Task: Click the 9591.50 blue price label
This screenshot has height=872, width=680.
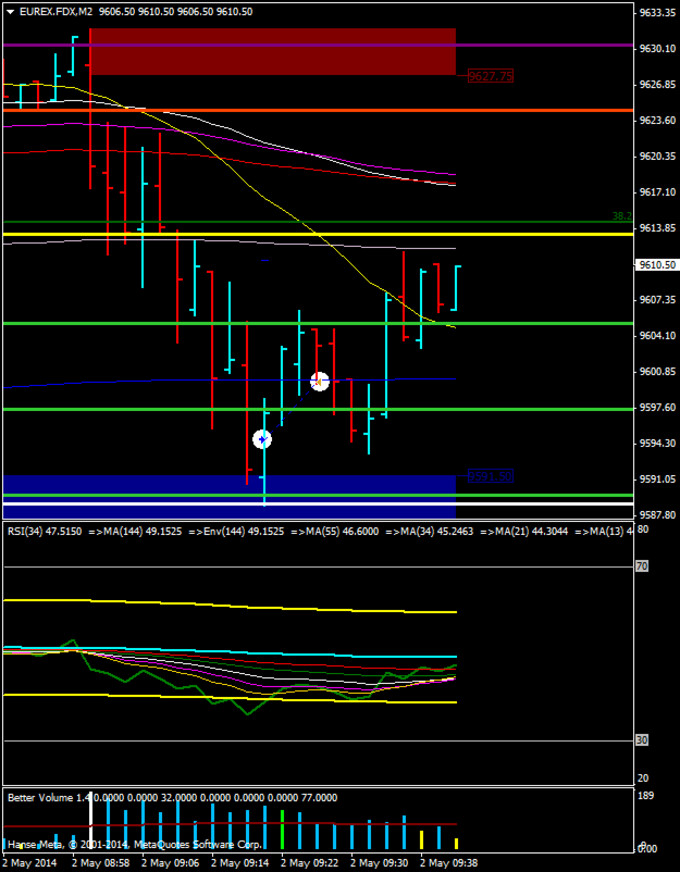Action: (x=490, y=477)
